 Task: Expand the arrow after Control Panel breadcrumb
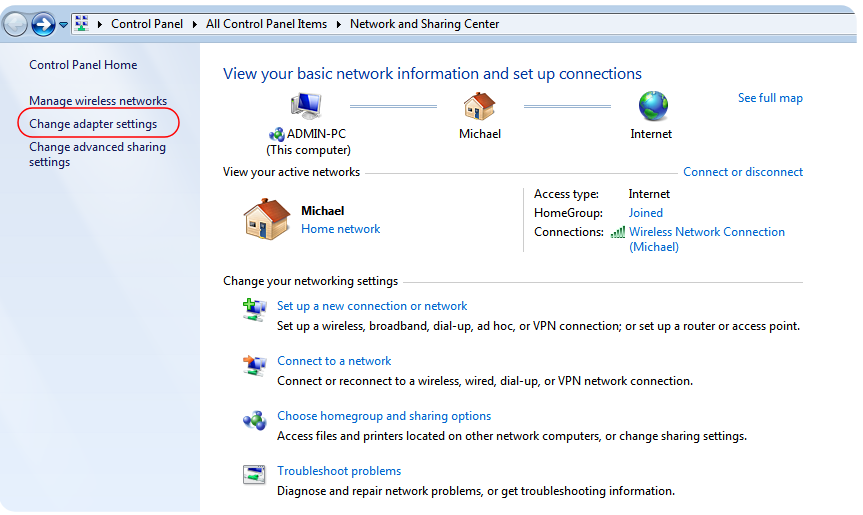(x=195, y=24)
